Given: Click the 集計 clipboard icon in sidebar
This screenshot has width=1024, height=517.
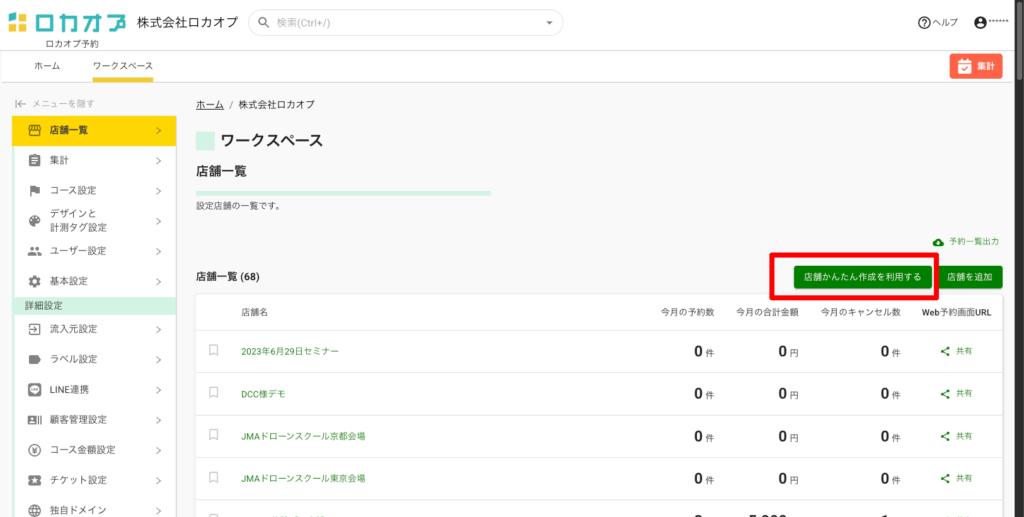Looking at the screenshot, I should click(35, 161).
